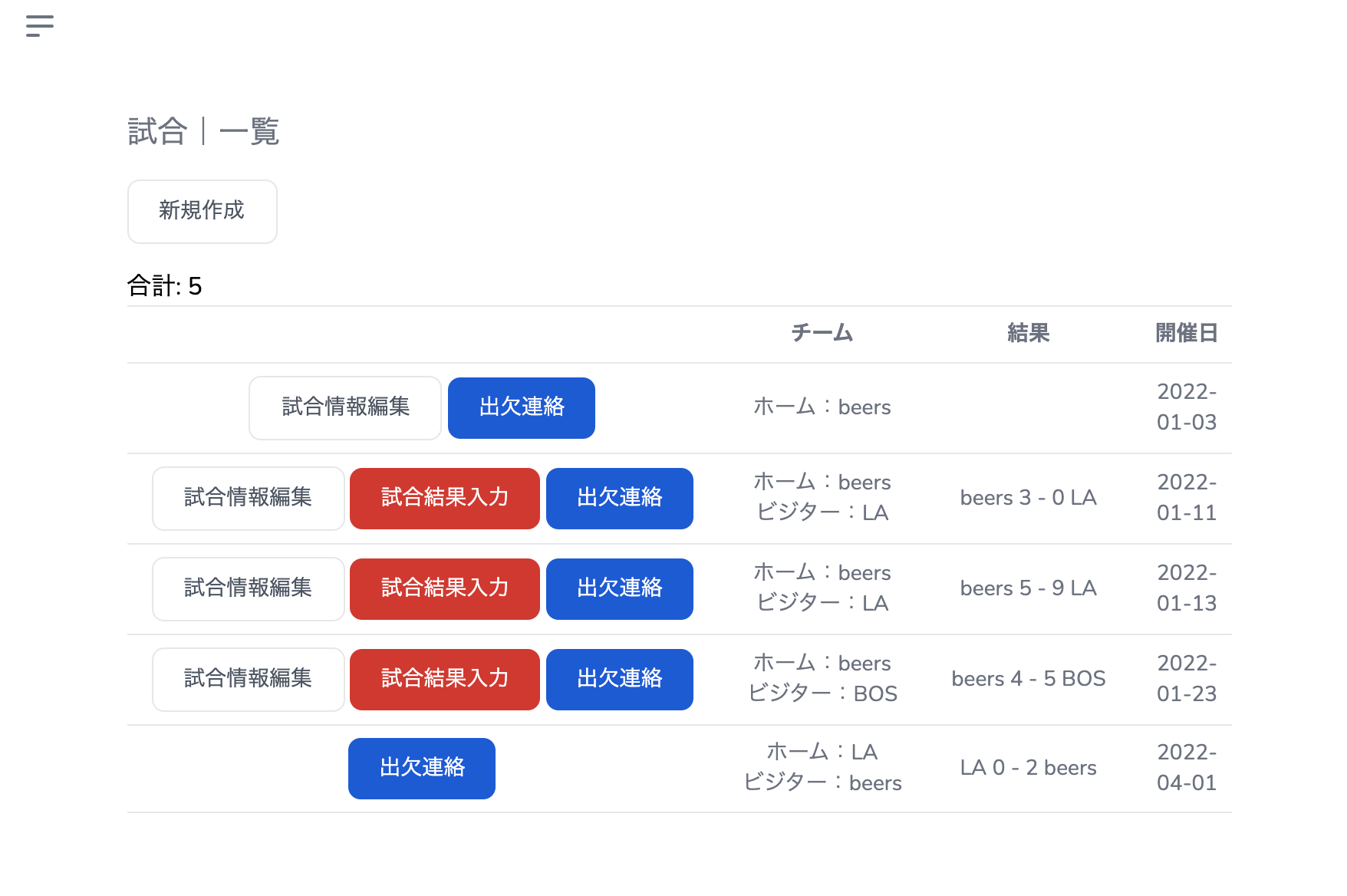Open attendance for the 2022-01-13 match
Viewport: 1347px width, 896px height.
[x=619, y=588]
